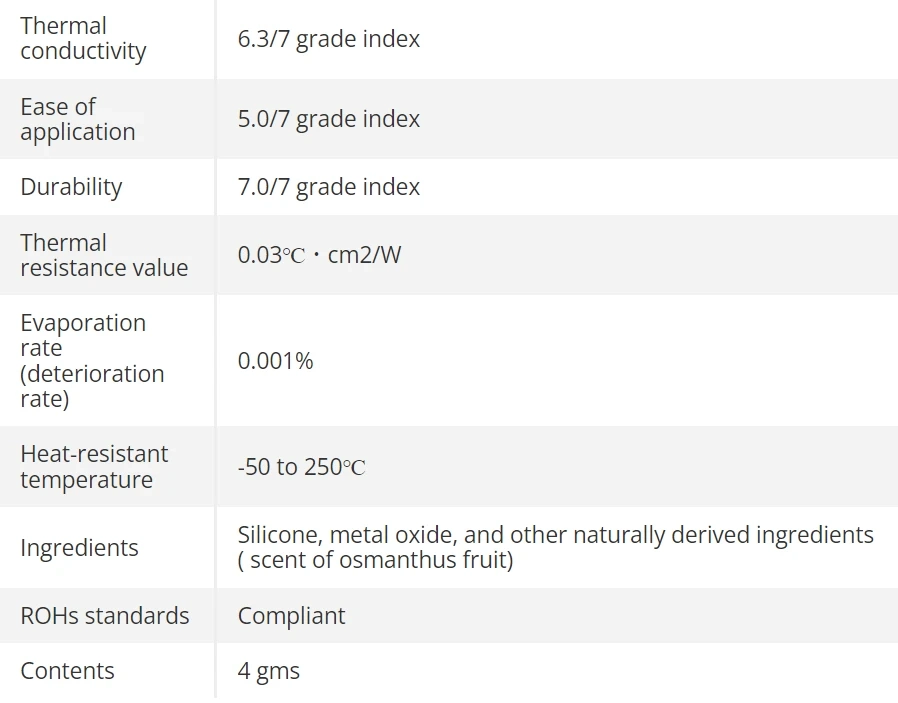Click the Ease of application label
898x703 pixels.
pos(77,119)
